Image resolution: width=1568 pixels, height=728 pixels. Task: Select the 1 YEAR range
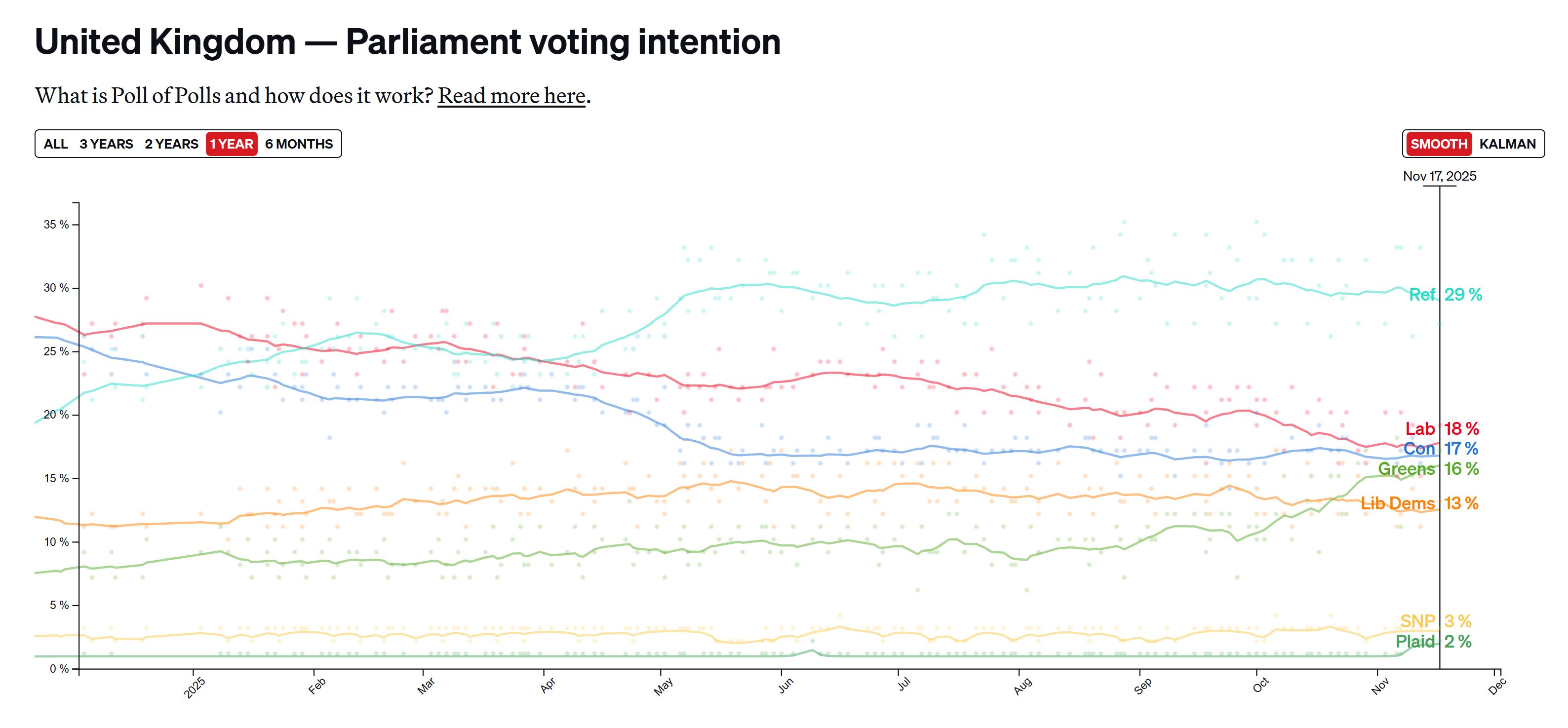point(232,144)
